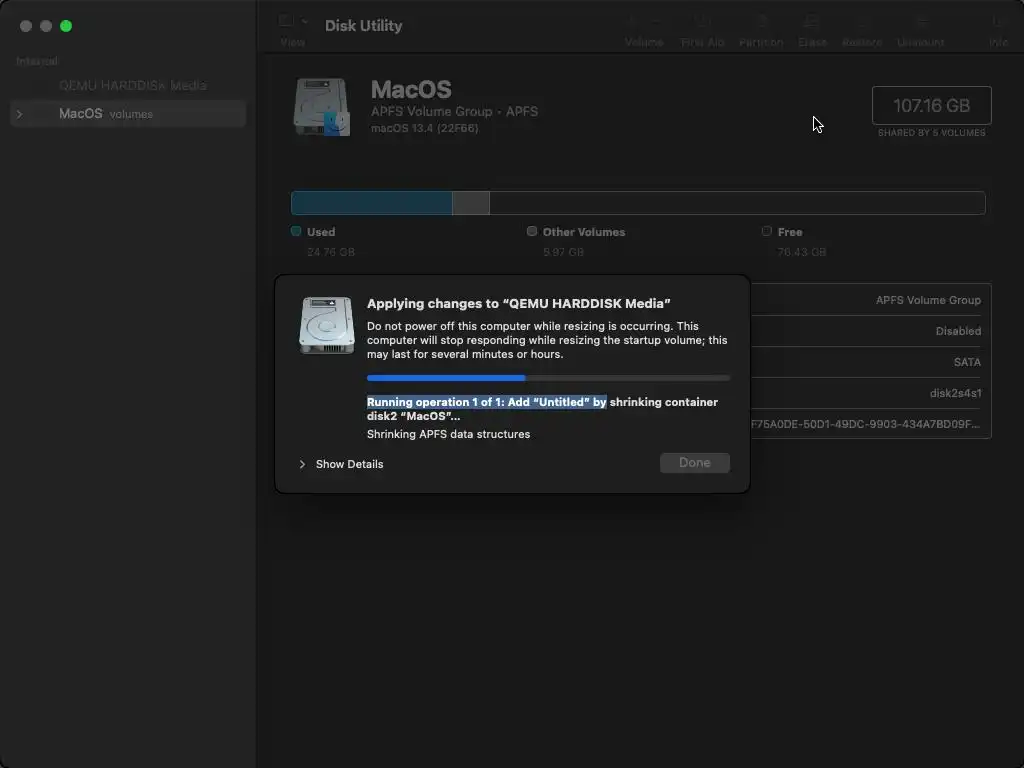This screenshot has width=1024, height=768.
Task: Click Unmount in the toolbar
Action: 920,30
